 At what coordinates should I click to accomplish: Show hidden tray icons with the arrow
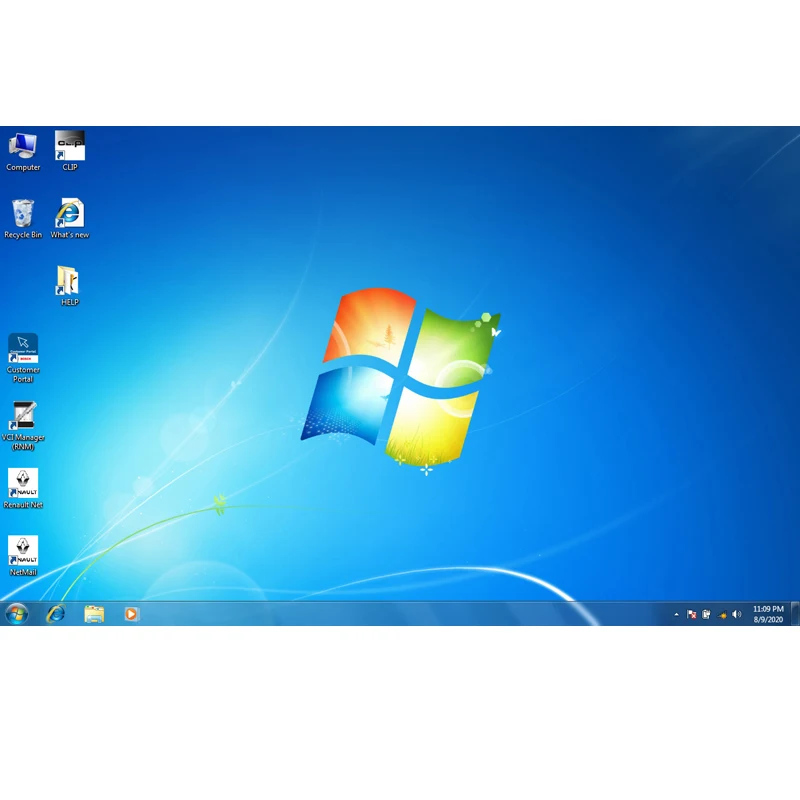click(677, 614)
